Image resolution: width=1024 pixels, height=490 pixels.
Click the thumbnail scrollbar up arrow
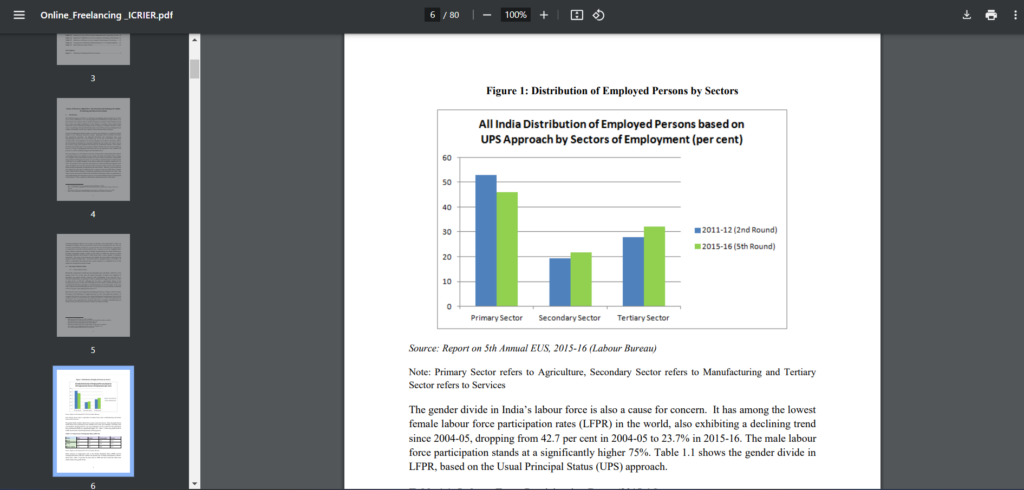[194, 39]
